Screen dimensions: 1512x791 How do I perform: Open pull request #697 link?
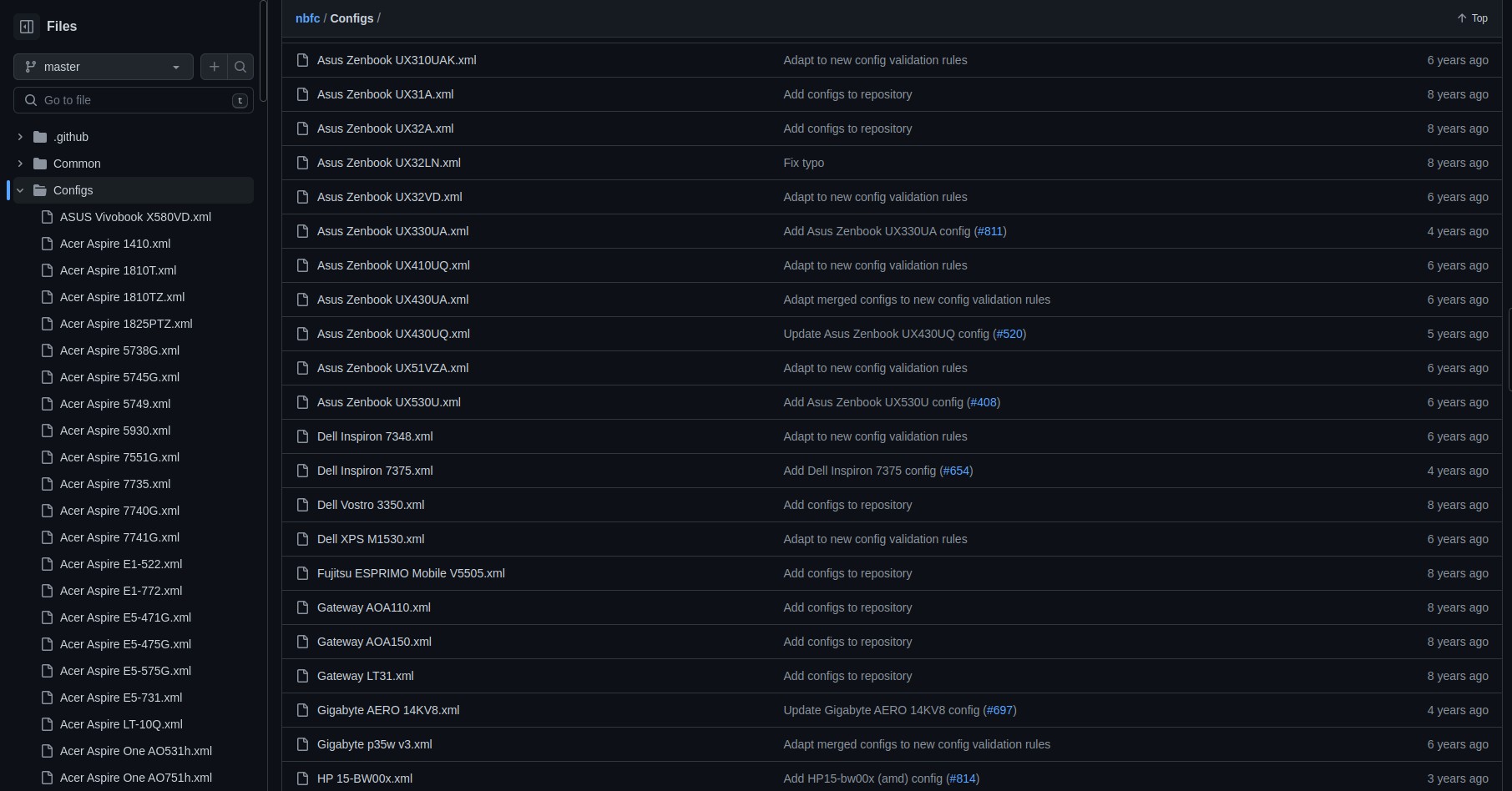[999, 710]
